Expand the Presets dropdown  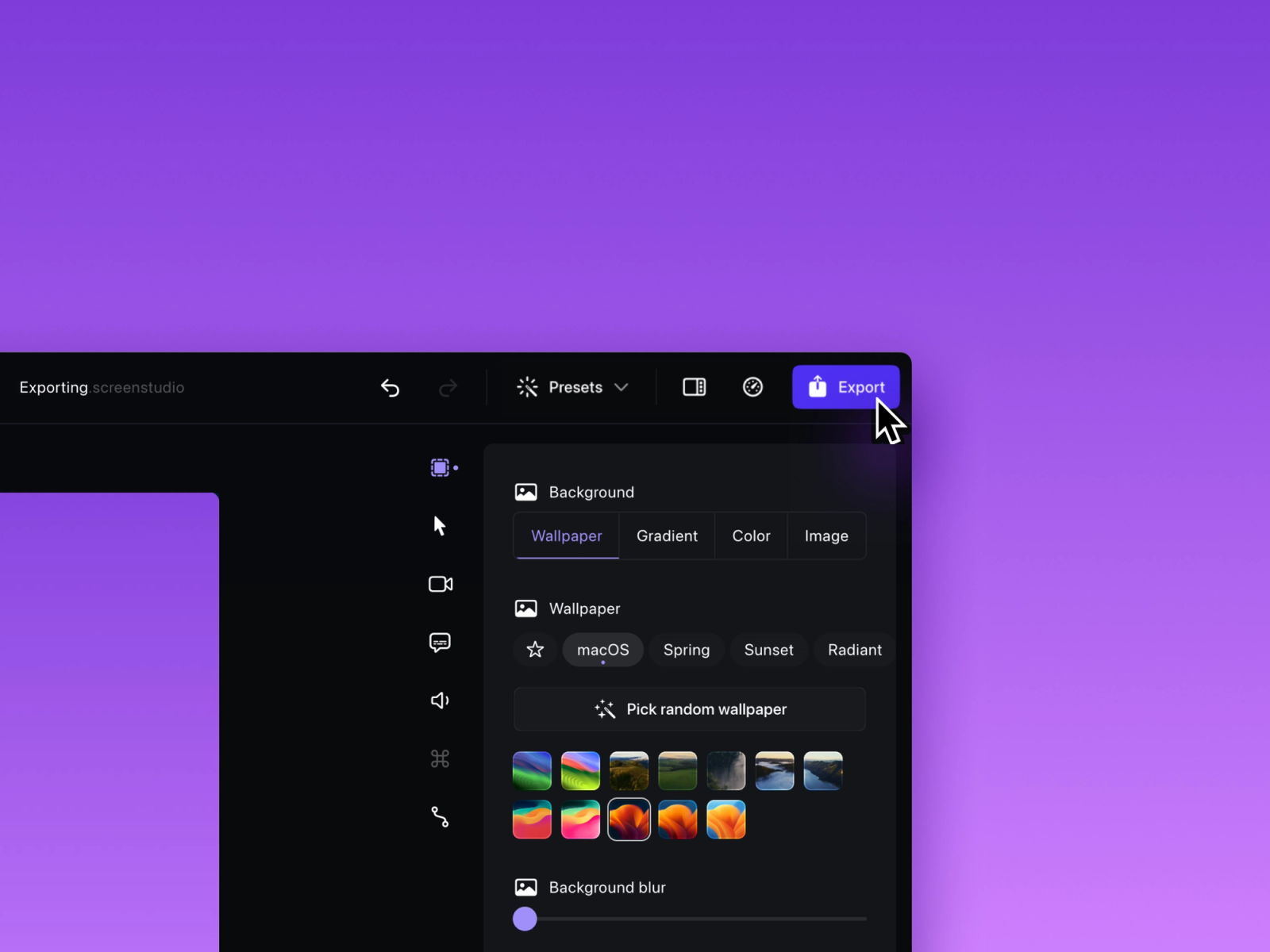click(573, 387)
